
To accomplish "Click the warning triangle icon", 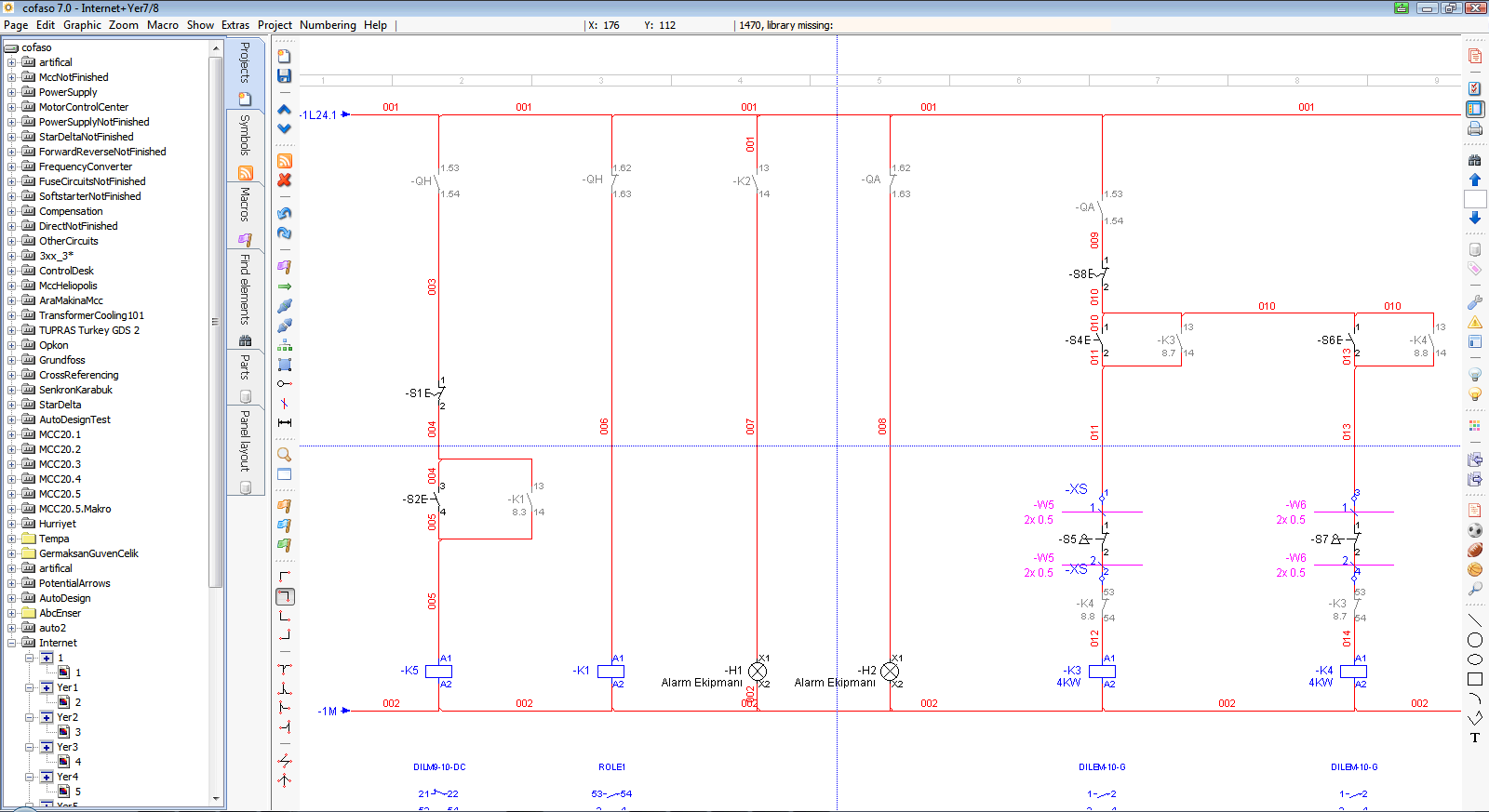I will (x=1474, y=323).
